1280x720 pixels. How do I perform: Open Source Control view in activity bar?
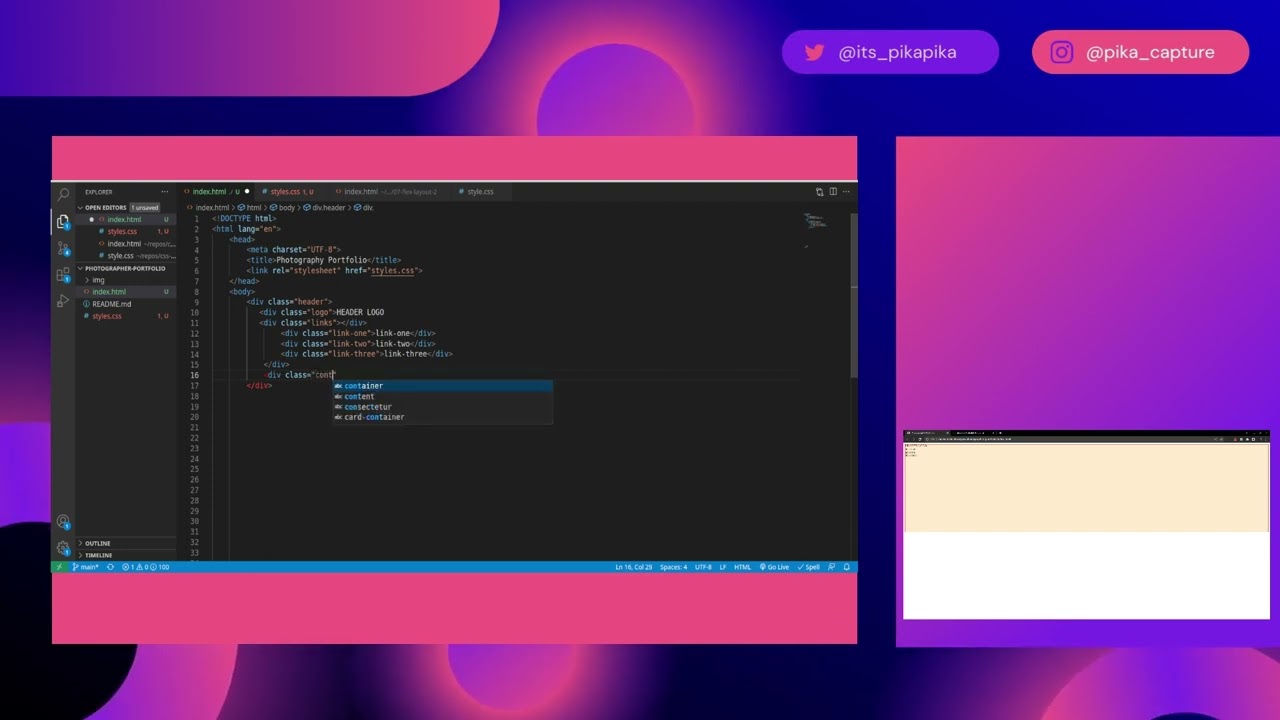pyautogui.click(x=63, y=248)
